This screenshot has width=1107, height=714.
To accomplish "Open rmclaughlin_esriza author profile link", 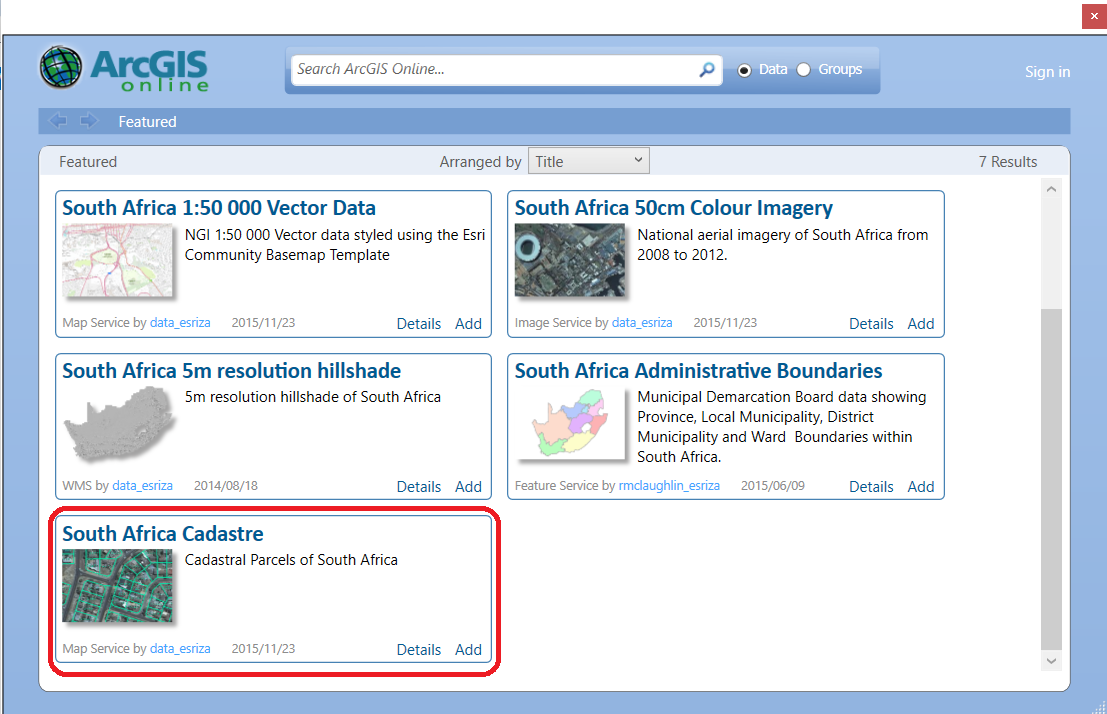I will (x=668, y=486).
